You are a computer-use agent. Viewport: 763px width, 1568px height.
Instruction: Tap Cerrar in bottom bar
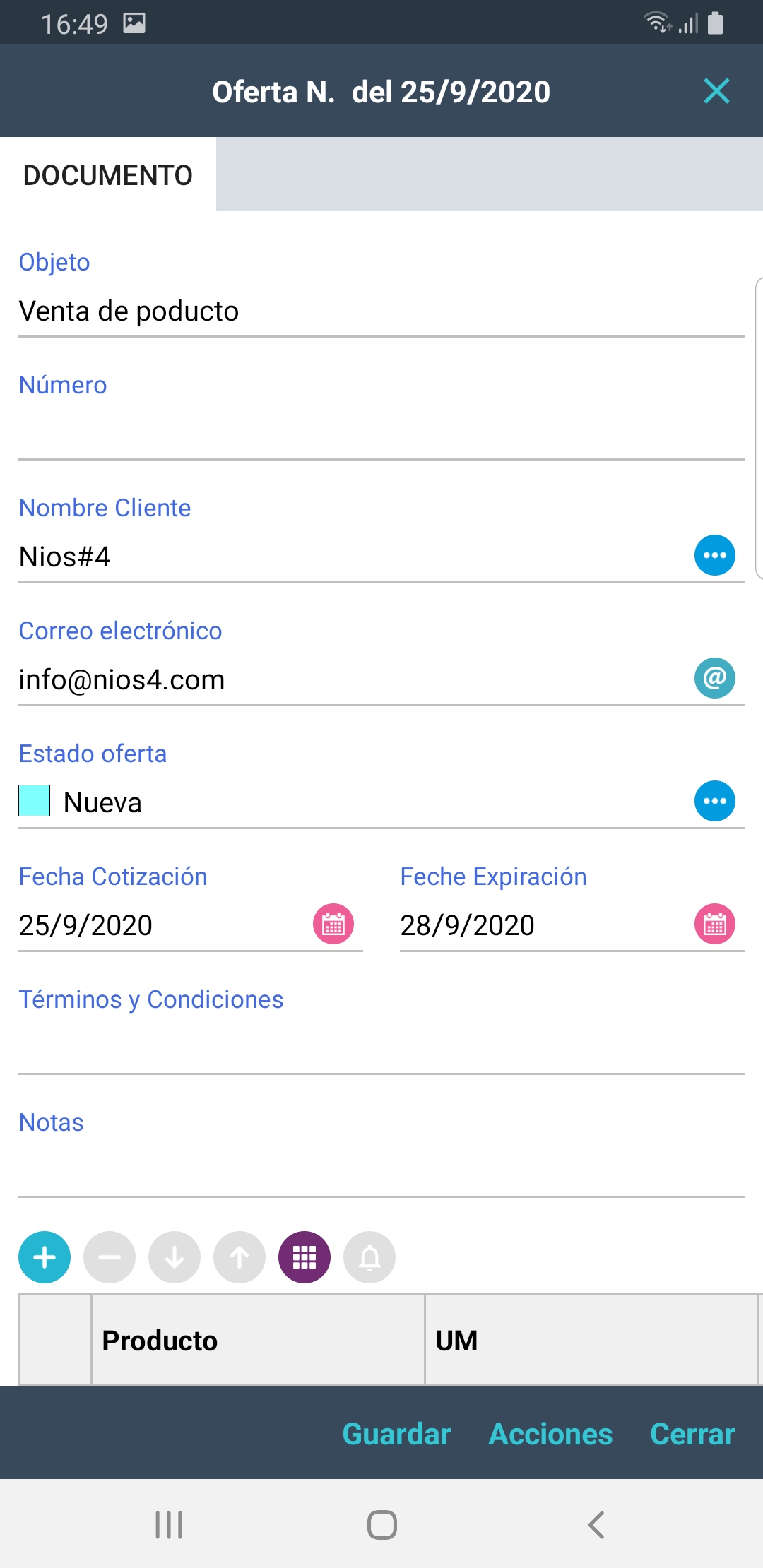point(692,1434)
